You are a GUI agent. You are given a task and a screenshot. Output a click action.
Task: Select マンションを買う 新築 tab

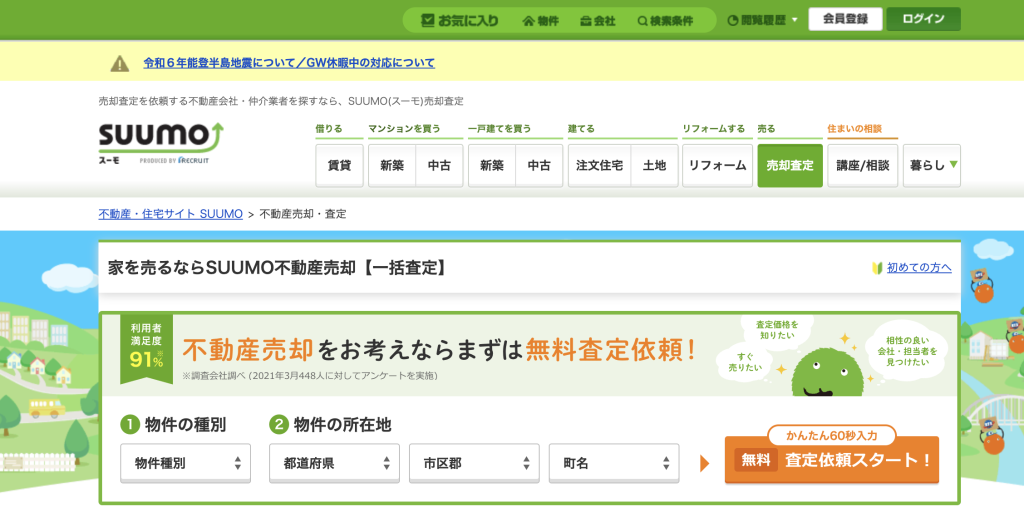click(392, 165)
